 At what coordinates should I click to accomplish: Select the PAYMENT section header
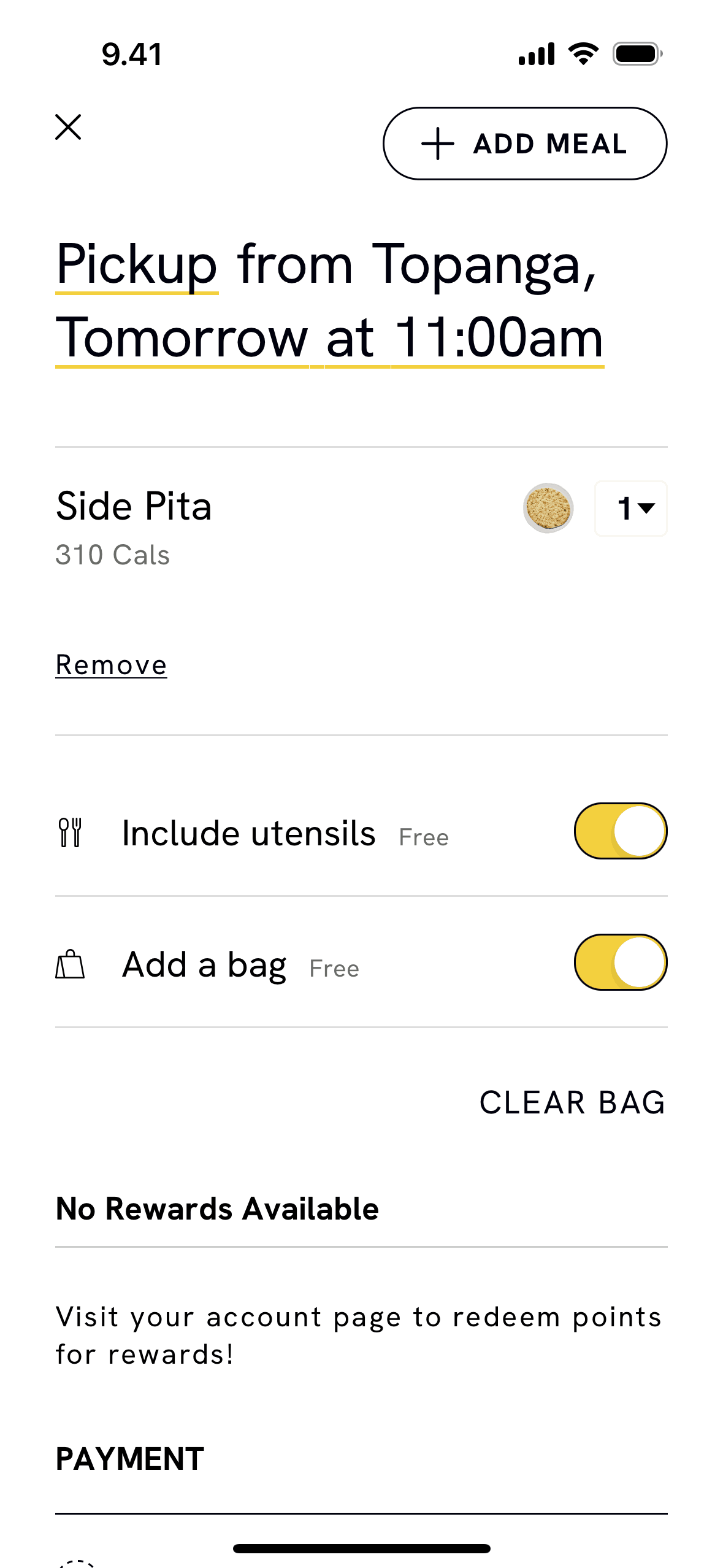click(x=129, y=1459)
